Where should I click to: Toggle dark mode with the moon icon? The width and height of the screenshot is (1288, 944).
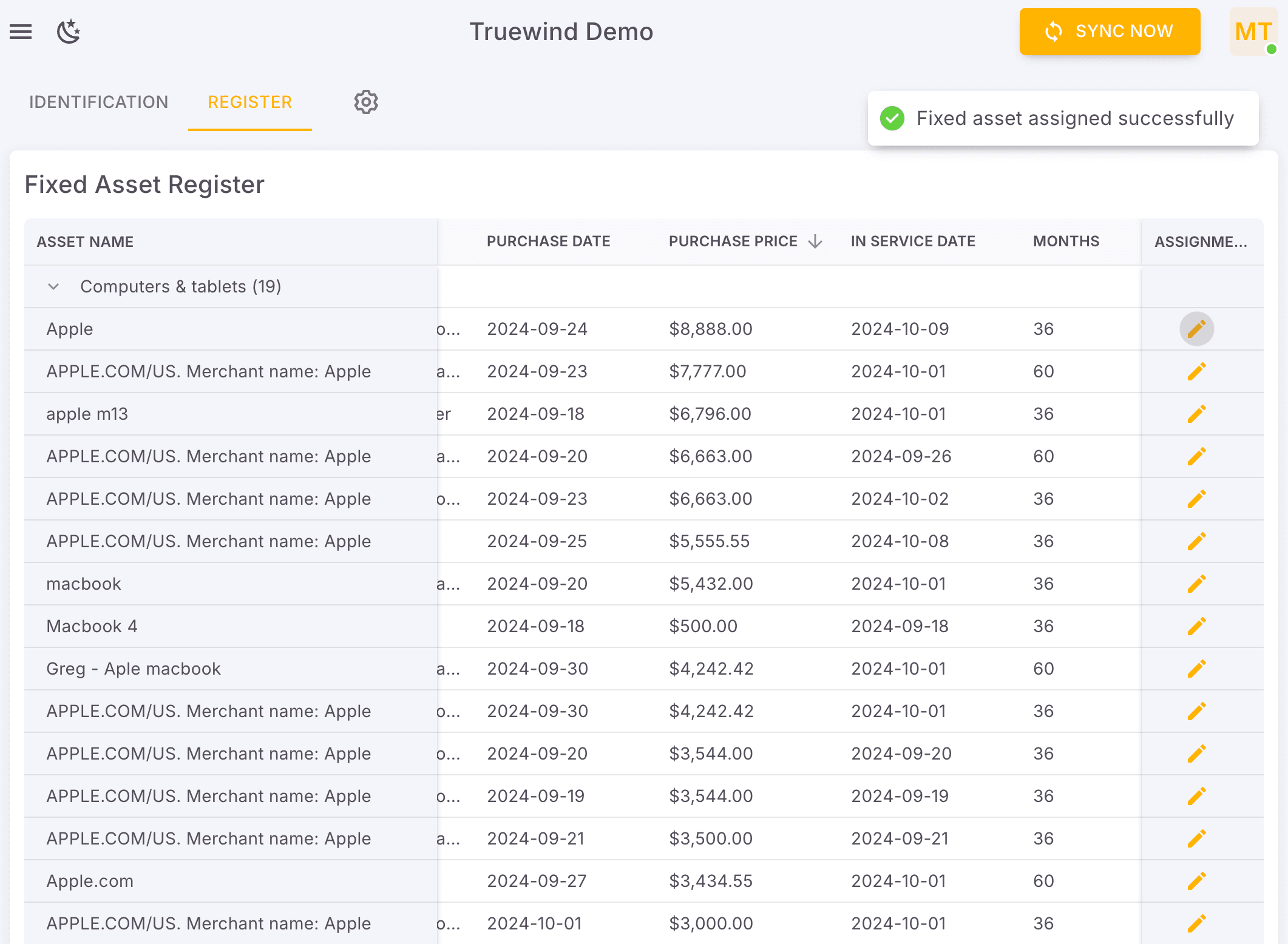(67, 32)
